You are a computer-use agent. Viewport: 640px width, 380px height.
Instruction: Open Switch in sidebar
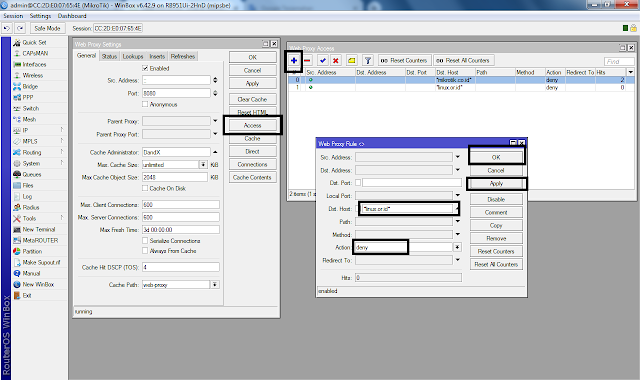coord(31,109)
